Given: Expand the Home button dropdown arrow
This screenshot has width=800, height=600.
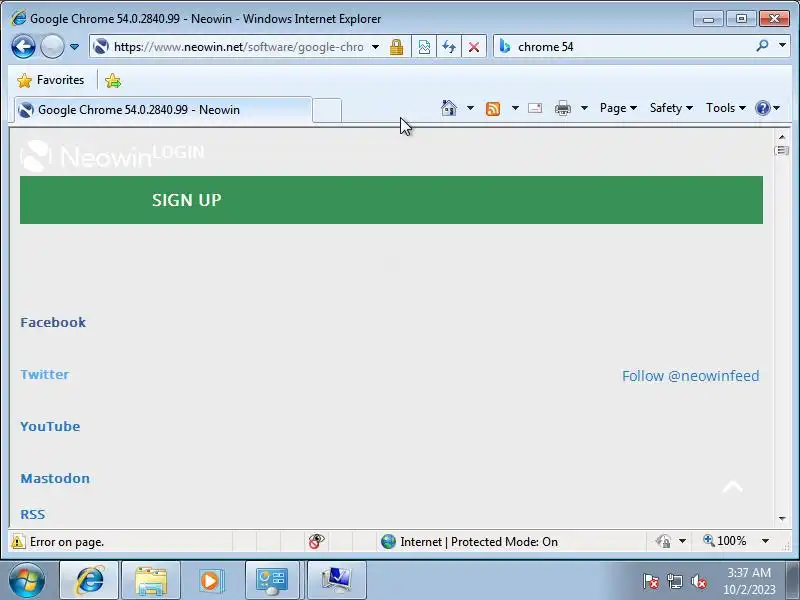Looking at the screenshot, I should tap(470, 108).
